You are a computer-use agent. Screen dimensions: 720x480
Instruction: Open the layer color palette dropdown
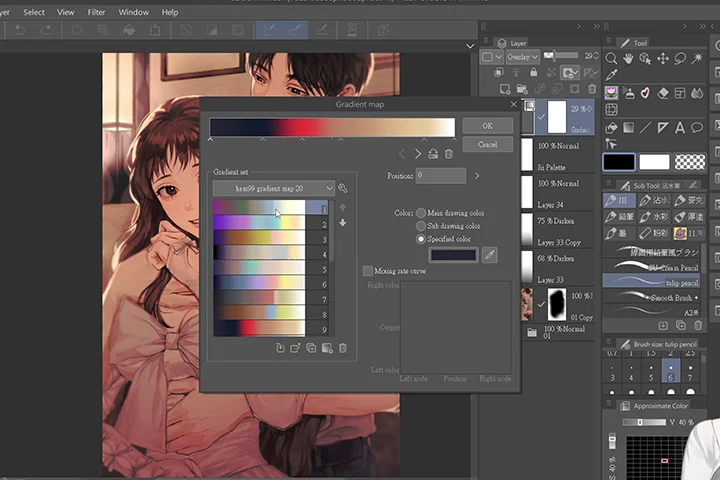[x=492, y=57]
